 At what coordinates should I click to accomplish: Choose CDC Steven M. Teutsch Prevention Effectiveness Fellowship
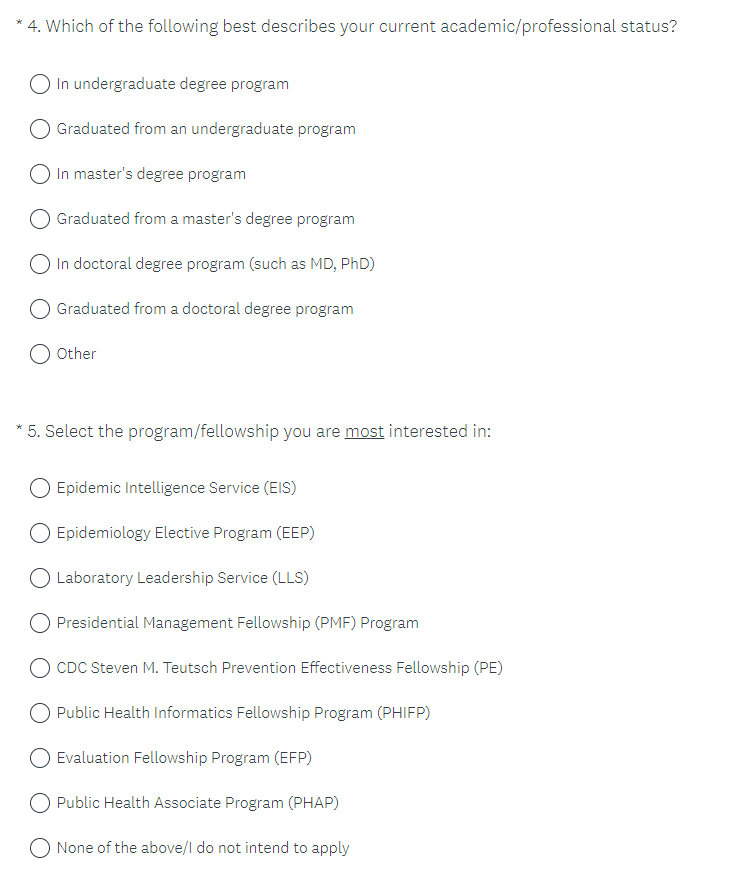tap(41, 668)
